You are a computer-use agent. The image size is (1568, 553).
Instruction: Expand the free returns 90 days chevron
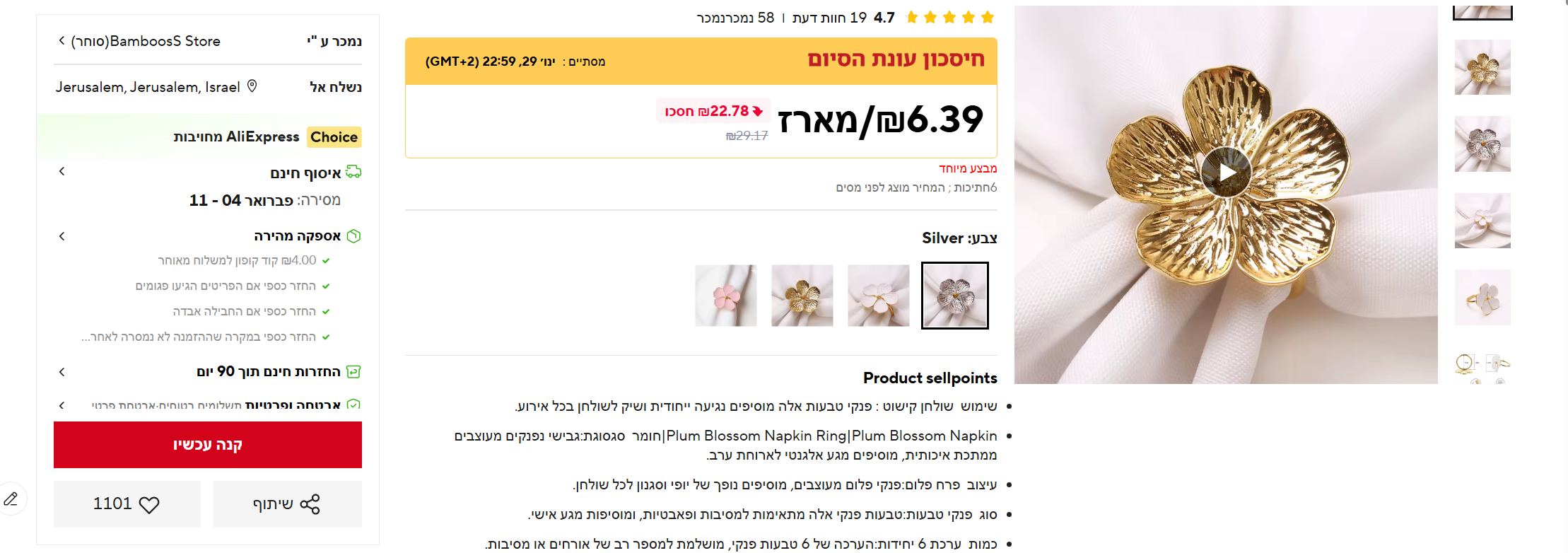pyautogui.click(x=62, y=372)
